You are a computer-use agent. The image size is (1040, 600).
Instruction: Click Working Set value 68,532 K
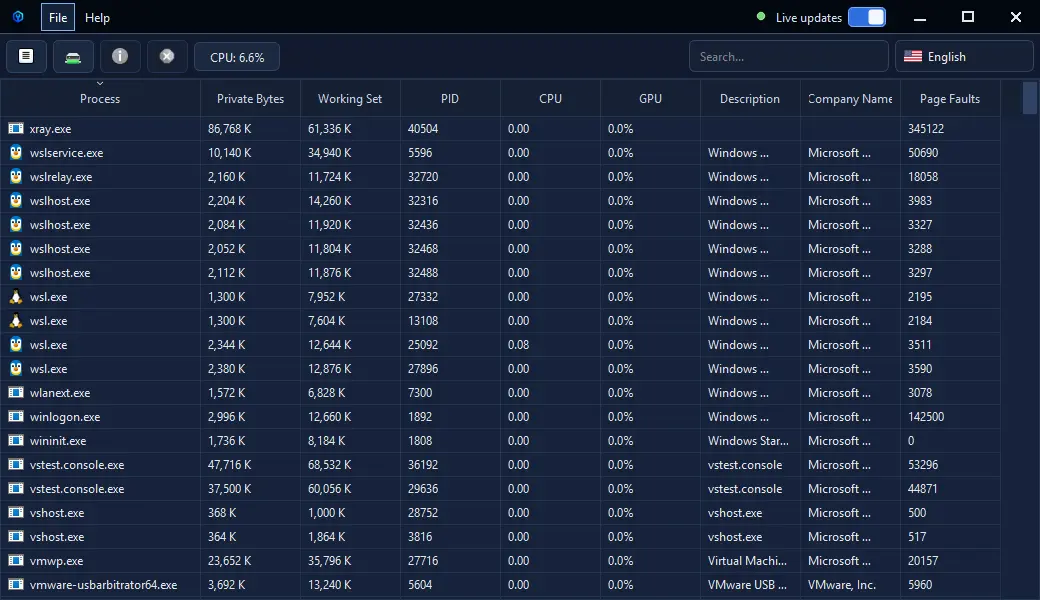coord(330,465)
